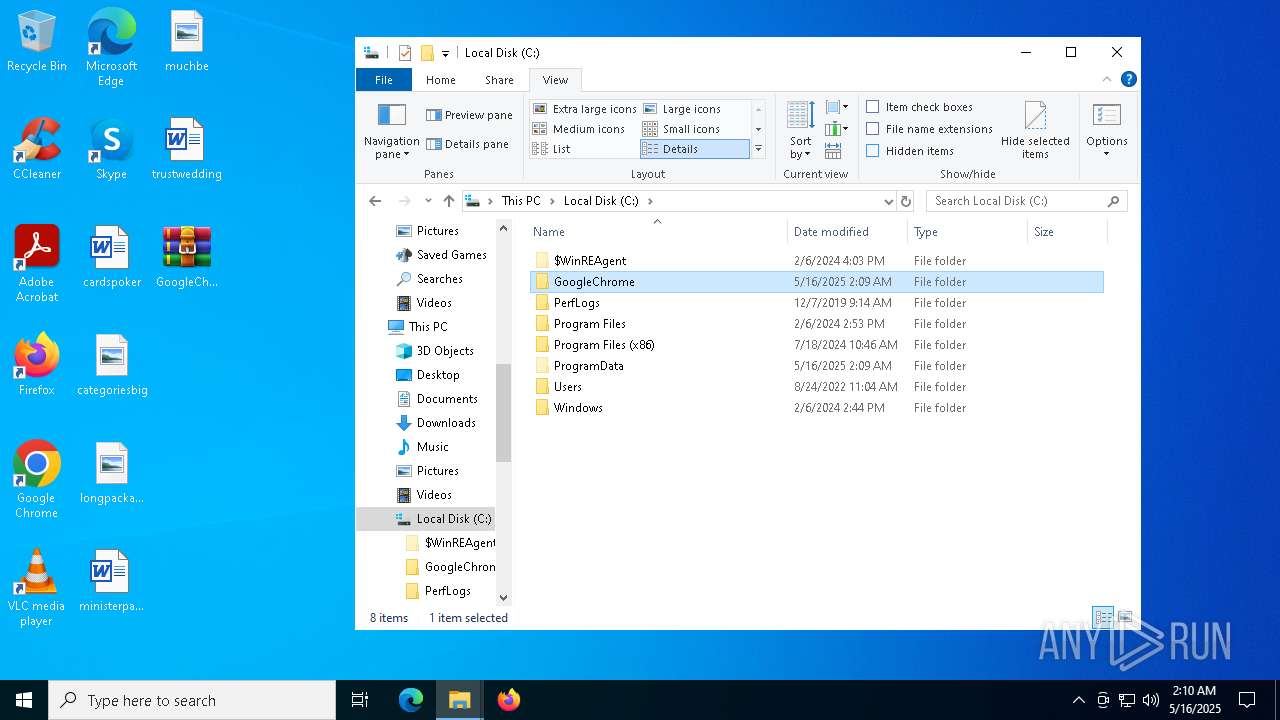This screenshot has width=1280, height=720.
Task: Open the VLC media player shortcut
Action: pyautogui.click(x=36, y=588)
